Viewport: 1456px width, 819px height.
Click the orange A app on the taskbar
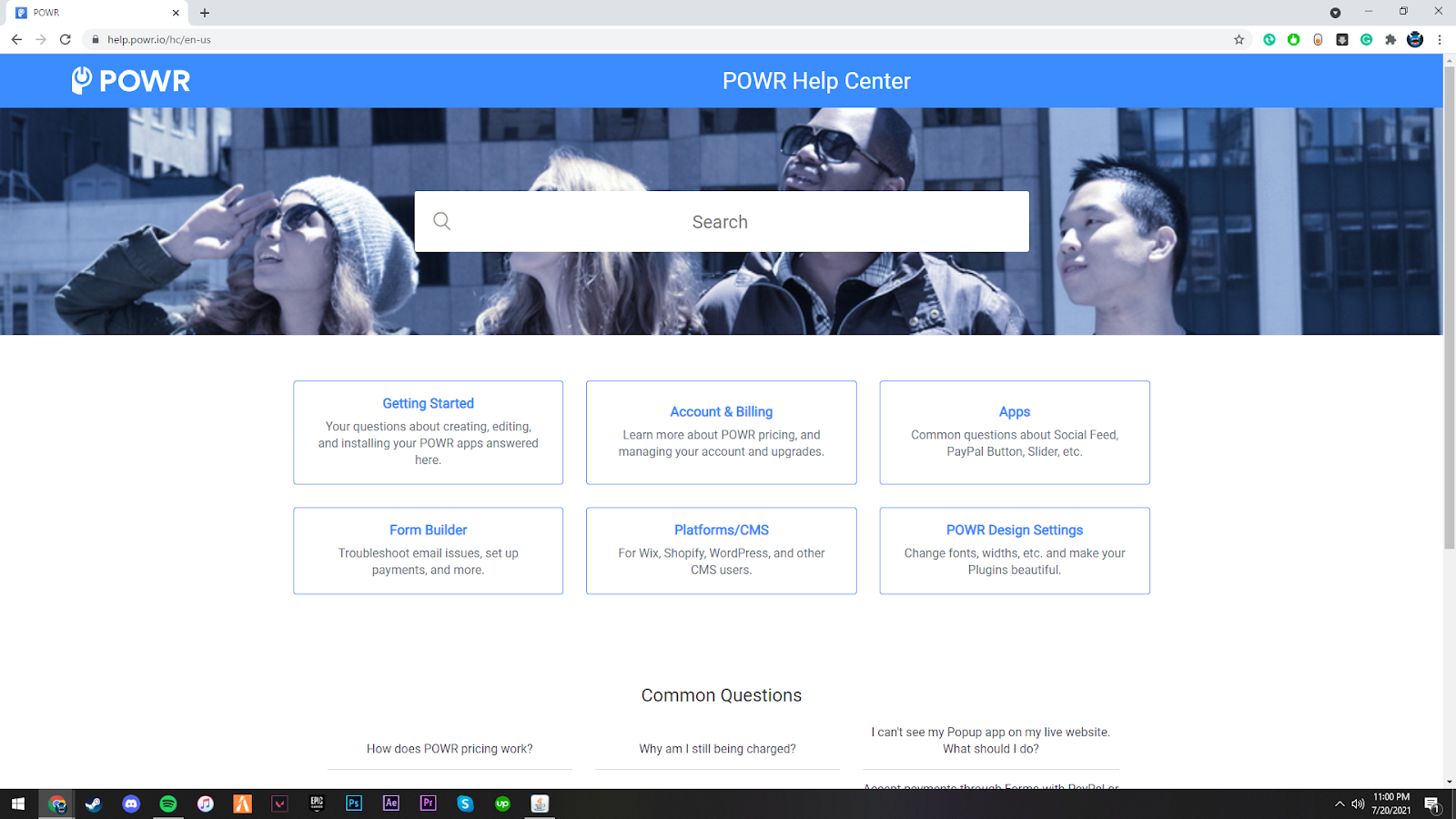point(242,804)
